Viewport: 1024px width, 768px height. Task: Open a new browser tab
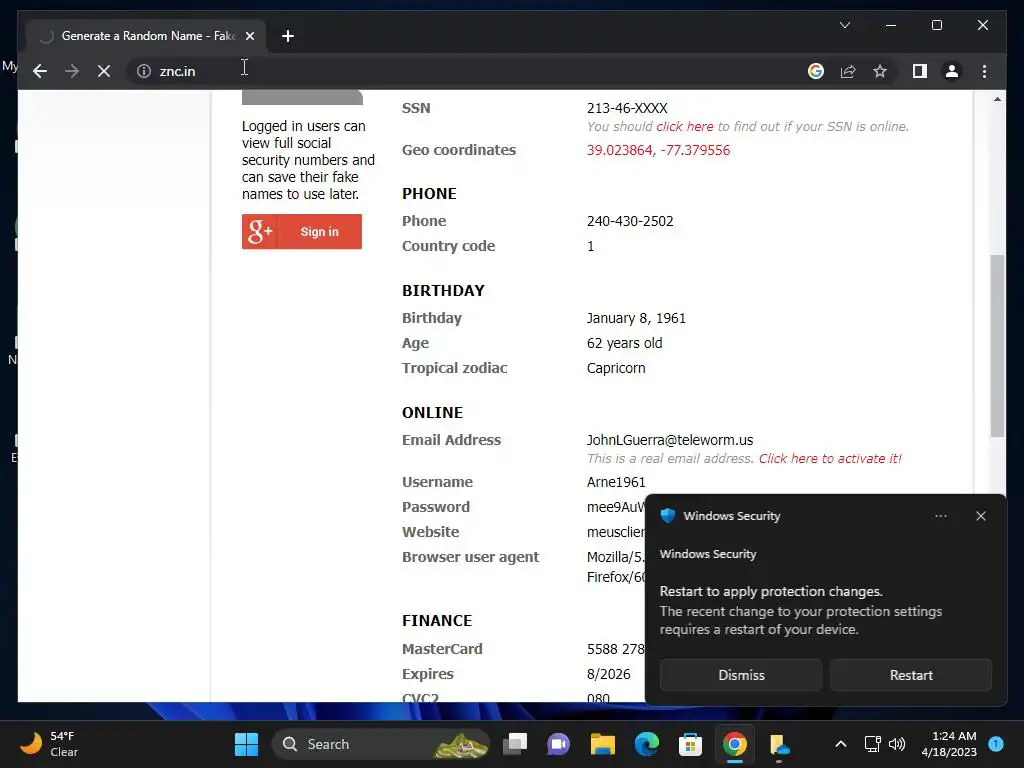[x=288, y=36]
